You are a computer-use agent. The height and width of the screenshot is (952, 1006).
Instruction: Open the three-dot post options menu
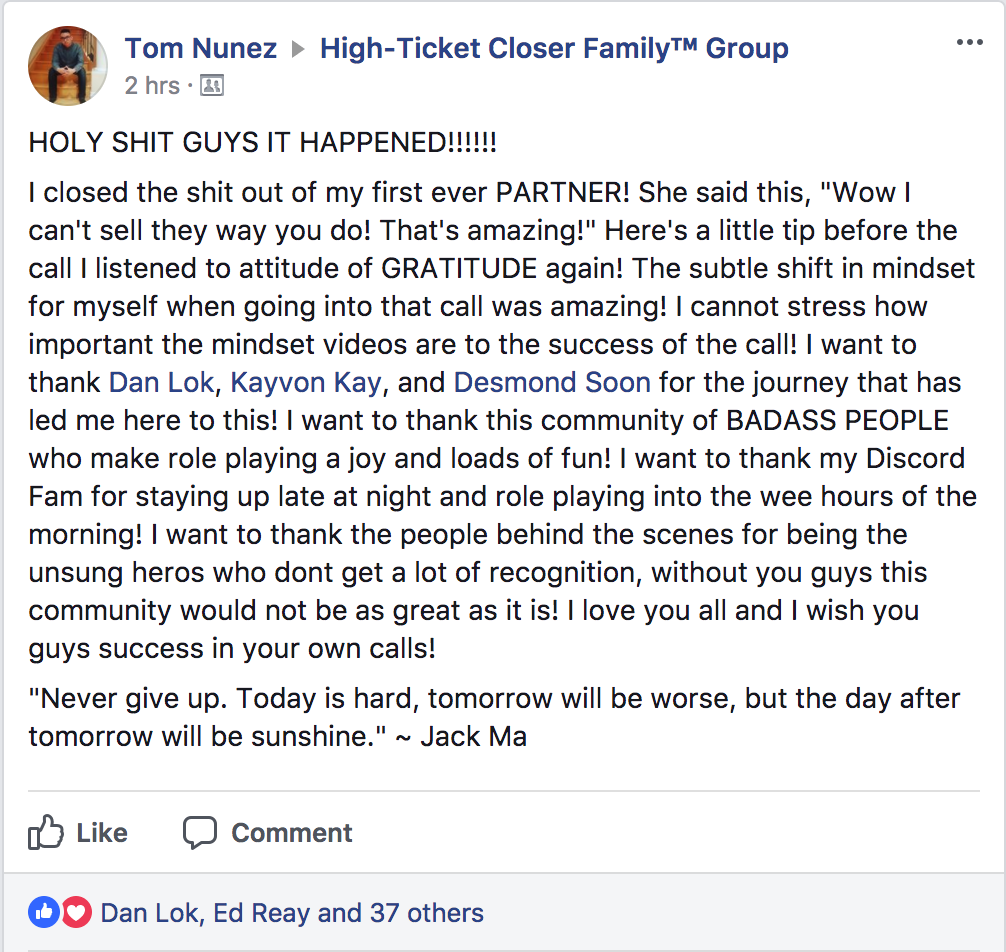pos(969,42)
